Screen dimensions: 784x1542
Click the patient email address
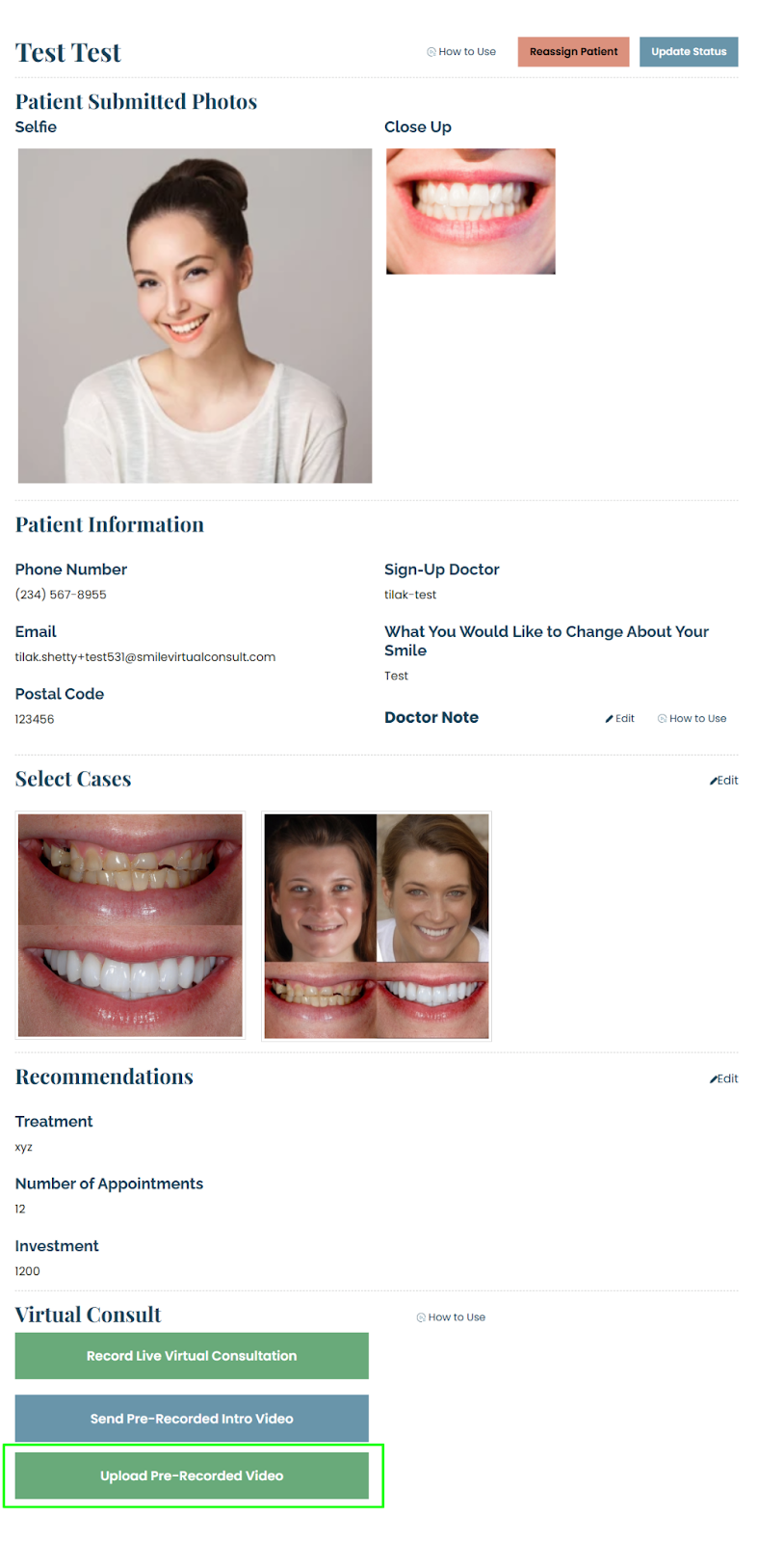(x=145, y=657)
